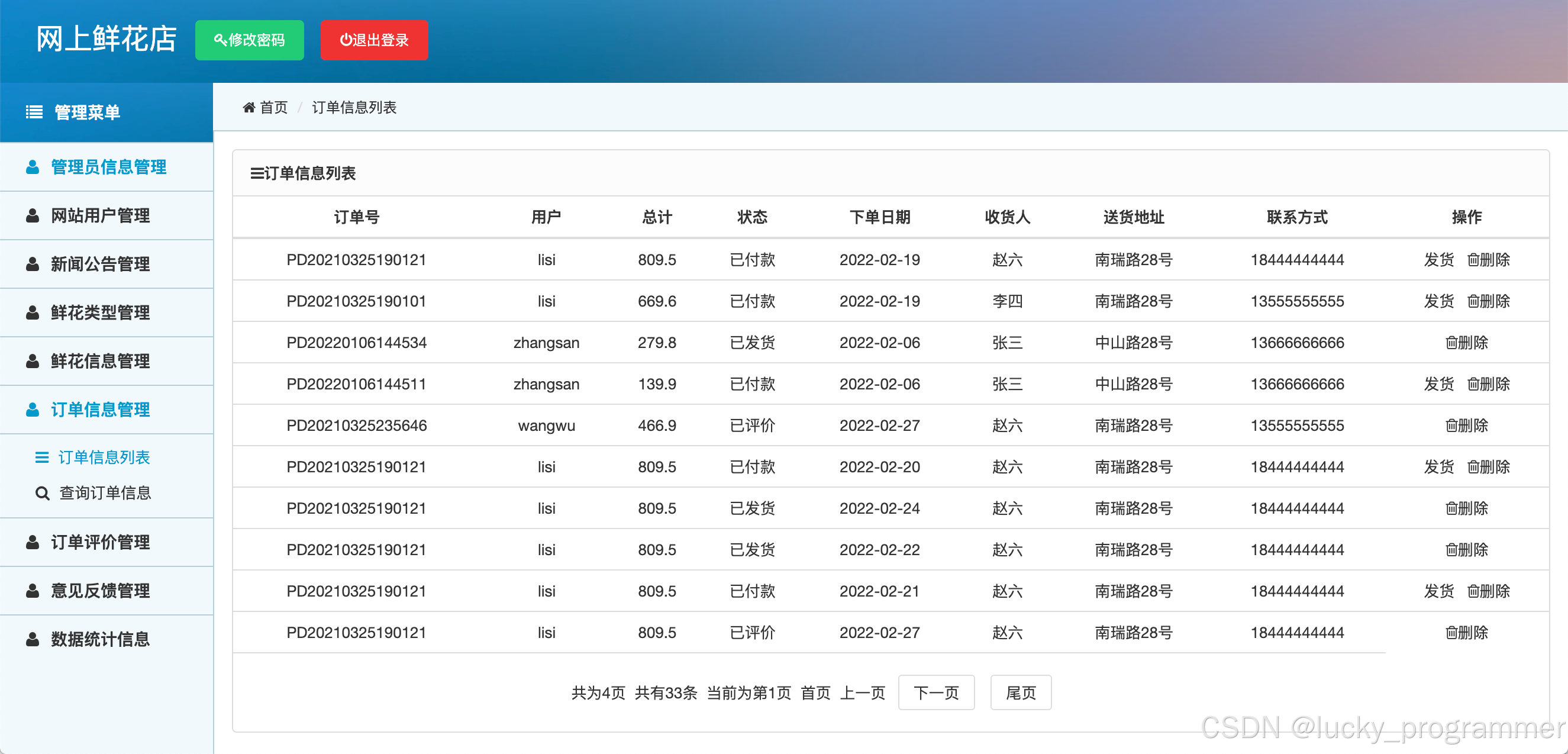1568x754 pixels.
Task: Jump to 尾页, the last page
Action: (x=1020, y=692)
